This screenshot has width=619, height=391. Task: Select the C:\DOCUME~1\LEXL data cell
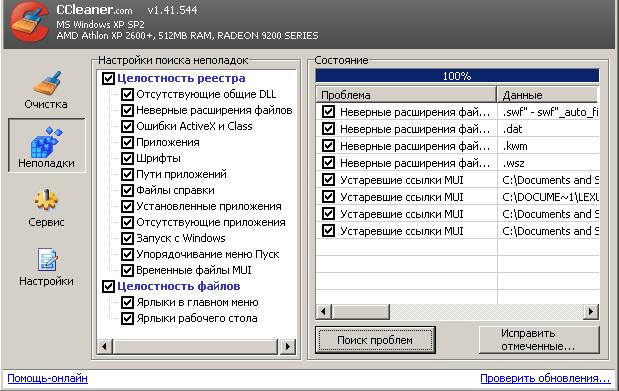click(x=548, y=197)
